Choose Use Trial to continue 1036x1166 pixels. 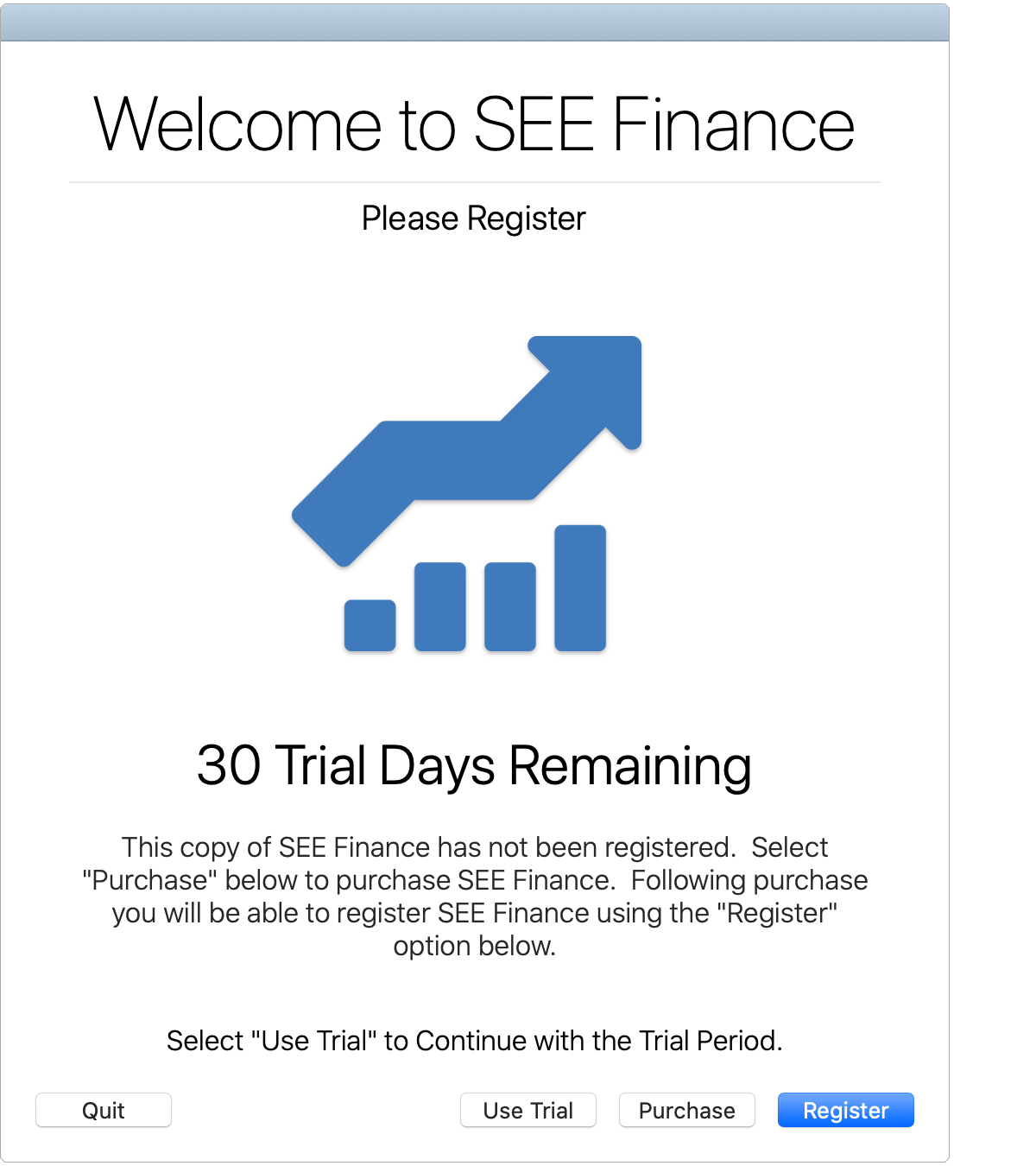tap(528, 1110)
